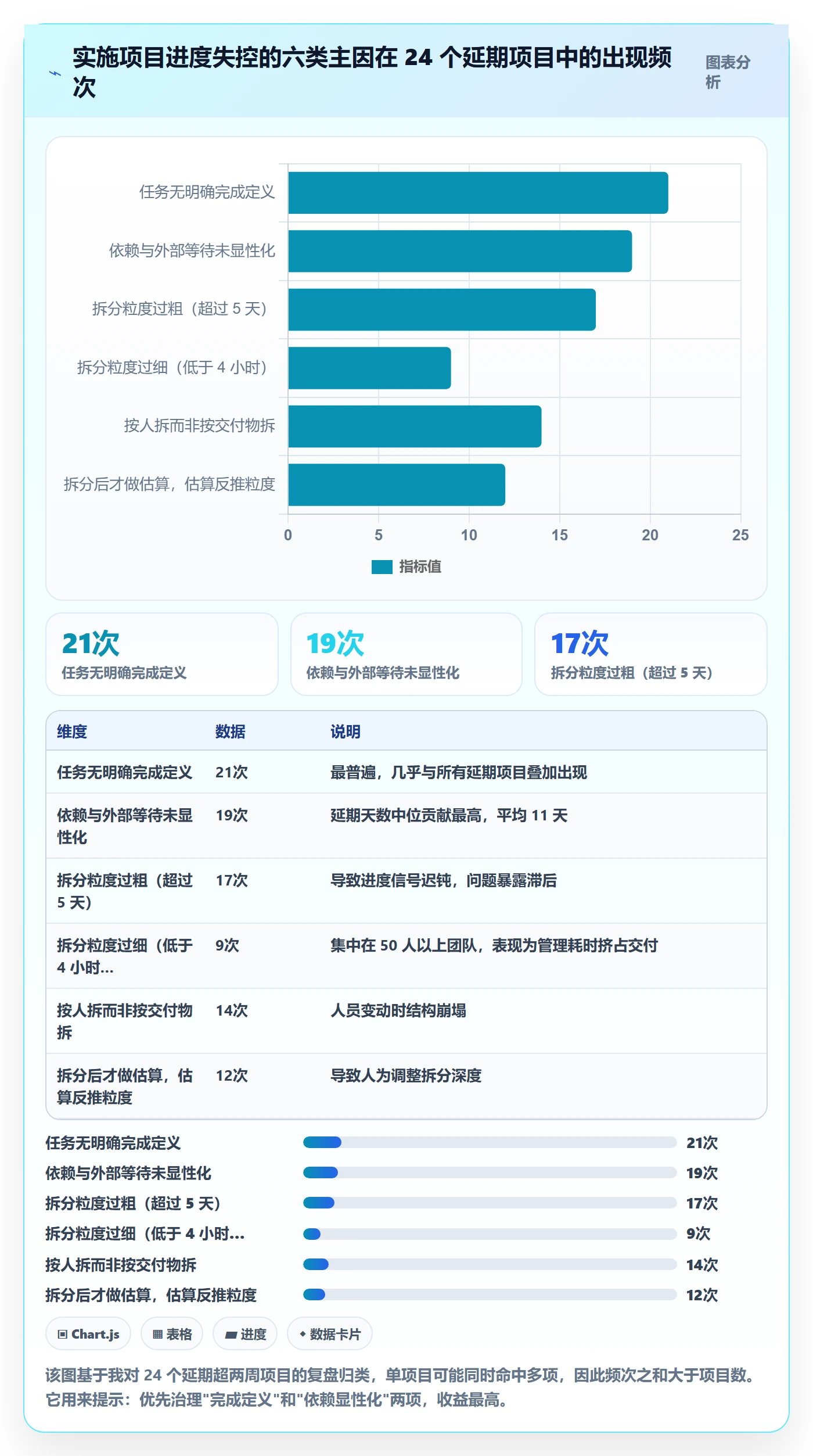Select the 进度 tag chip
This screenshot has height=1456, width=813.
pyautogui.click(x=245, y=1334)
